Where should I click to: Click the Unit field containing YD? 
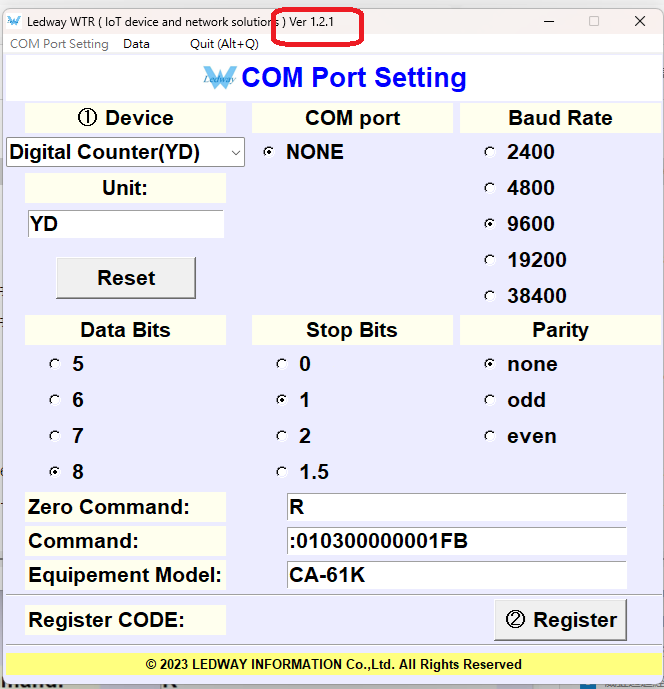pyautogui.click(x=126, y=224)
